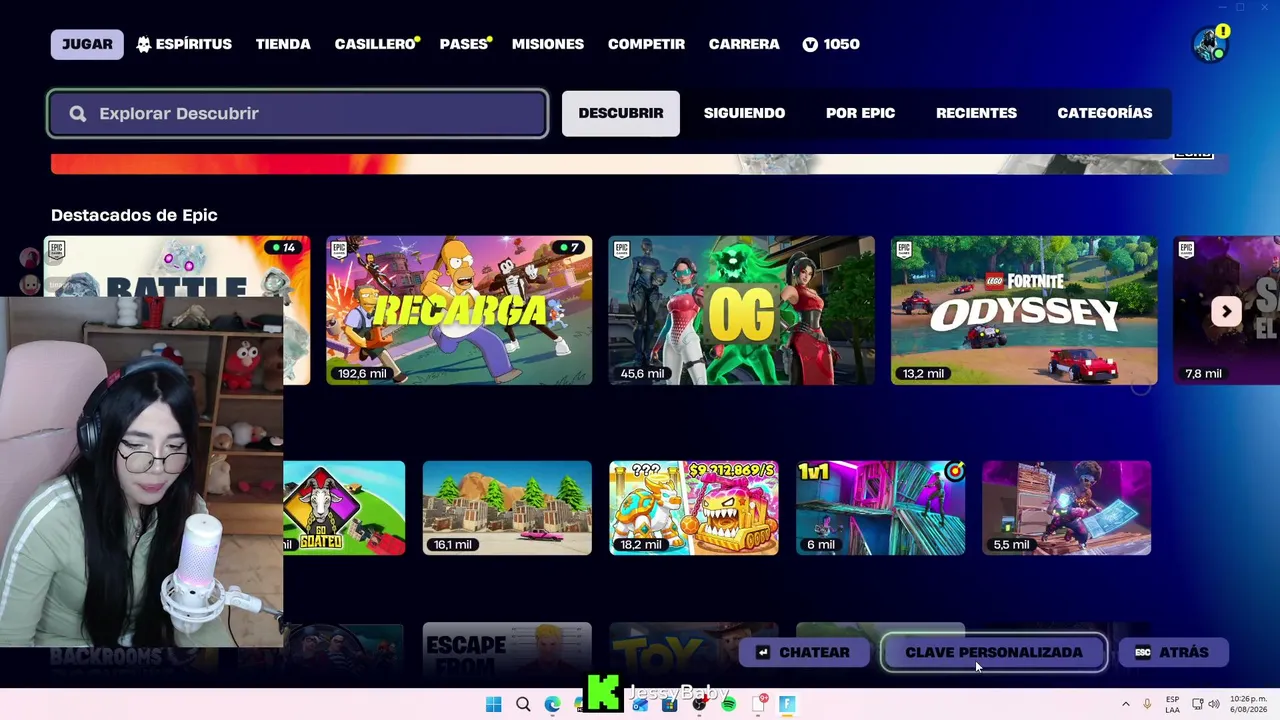The width and height of the screenshot is (1280, 720).
Task: Click the CLAVE PERSONALIZADA button
Action: (x=994, y=652)
